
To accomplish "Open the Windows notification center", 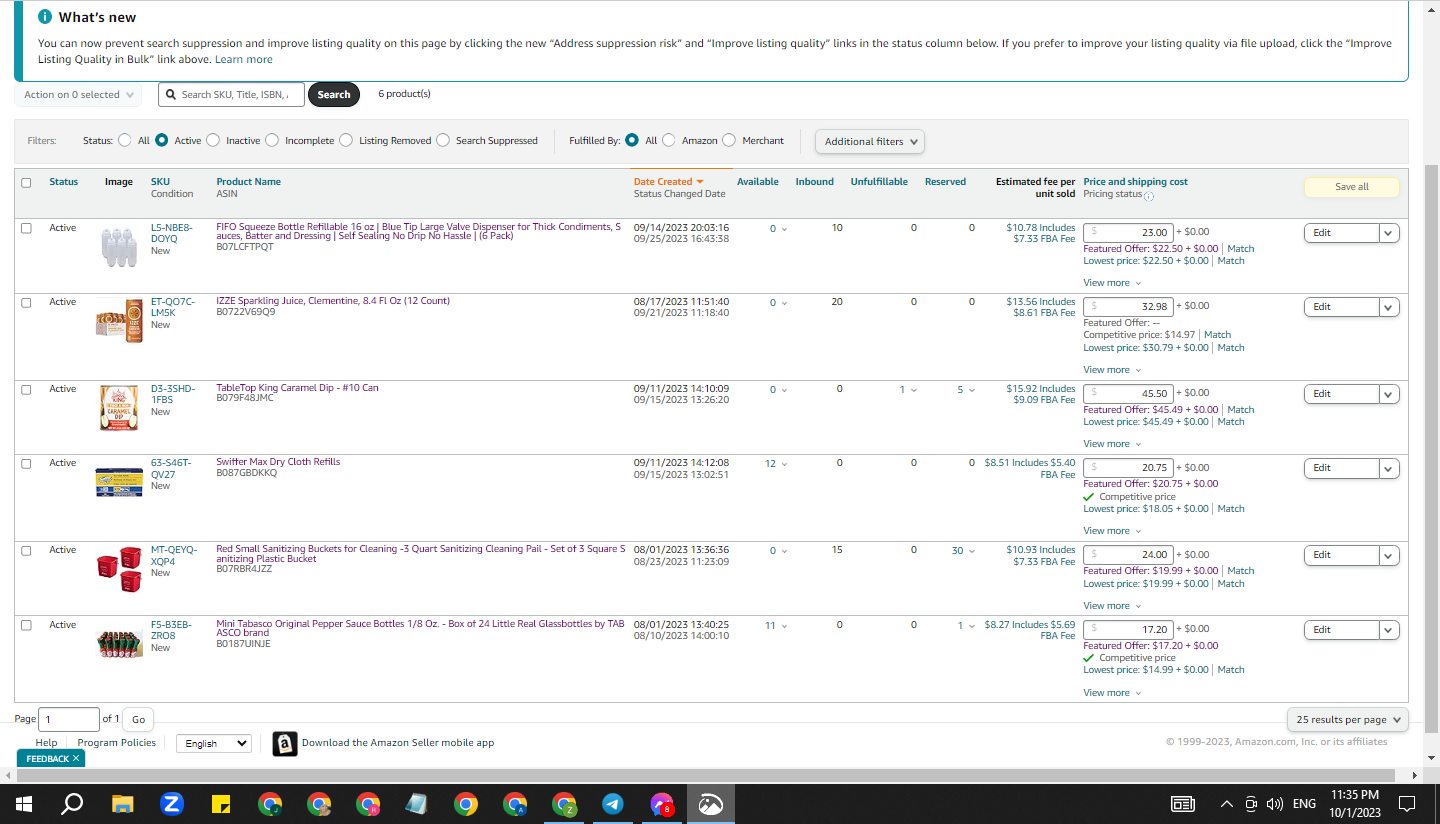I will (x=1407, y=803).
